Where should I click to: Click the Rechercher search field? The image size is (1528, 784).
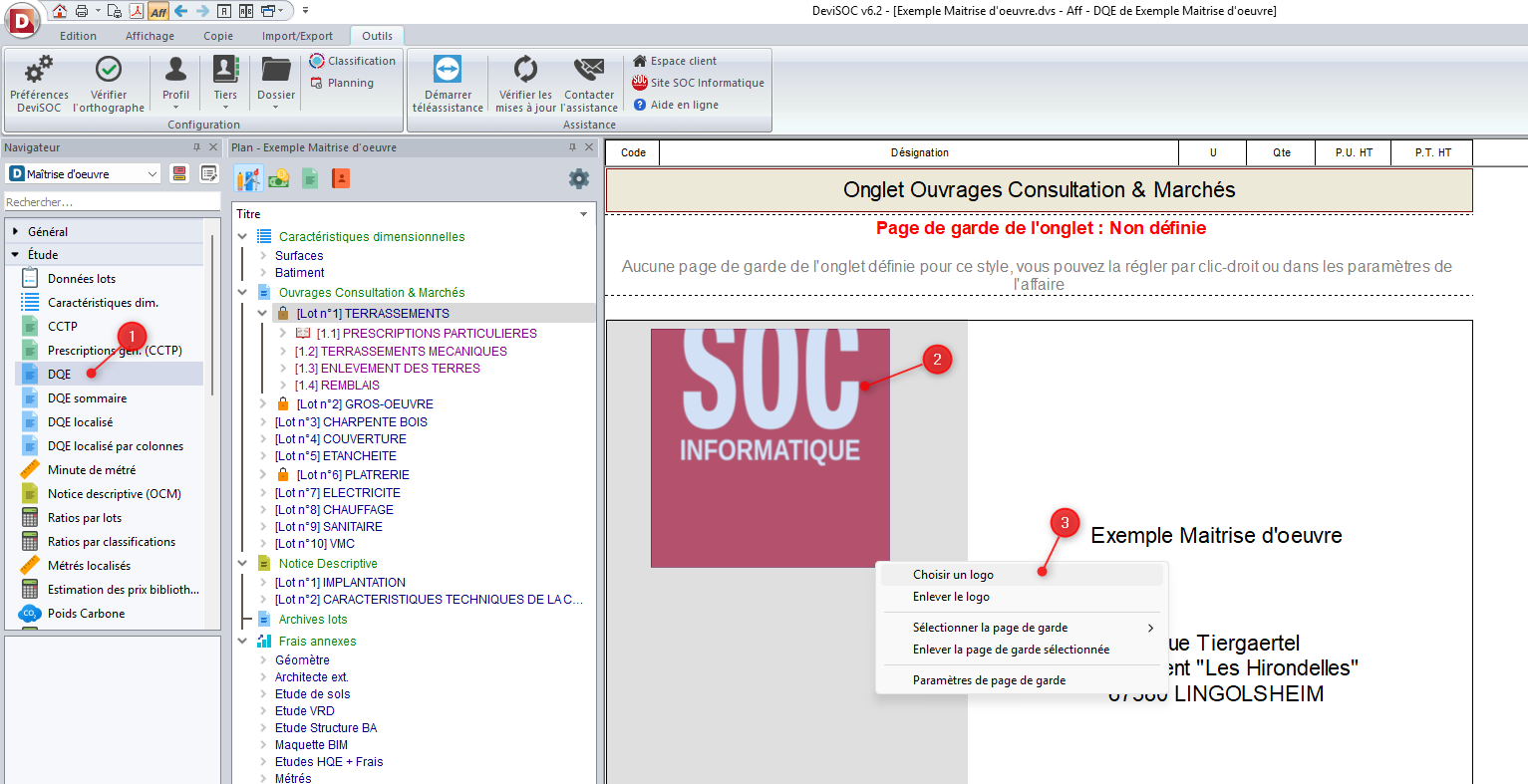click(x=110, y=202)
